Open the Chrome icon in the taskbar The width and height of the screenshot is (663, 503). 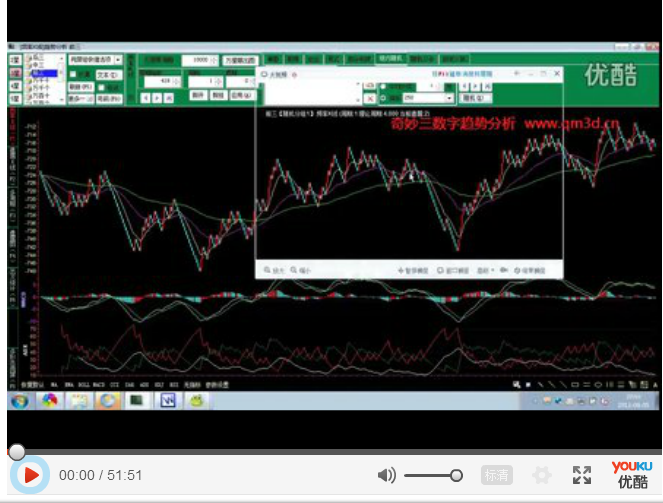pos(48,400)
